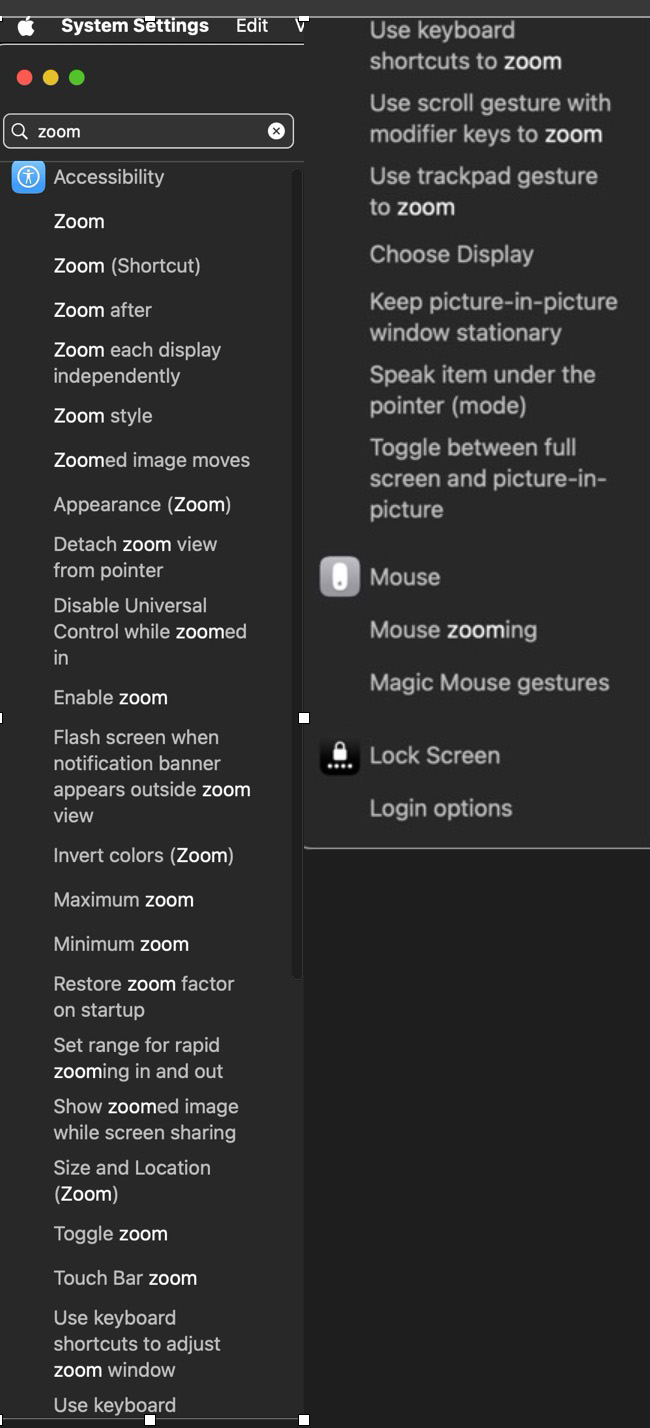The width and height of the screenshot is (650, 1428).
Task: Select the Zoom style result
Action: click(103, 416)
